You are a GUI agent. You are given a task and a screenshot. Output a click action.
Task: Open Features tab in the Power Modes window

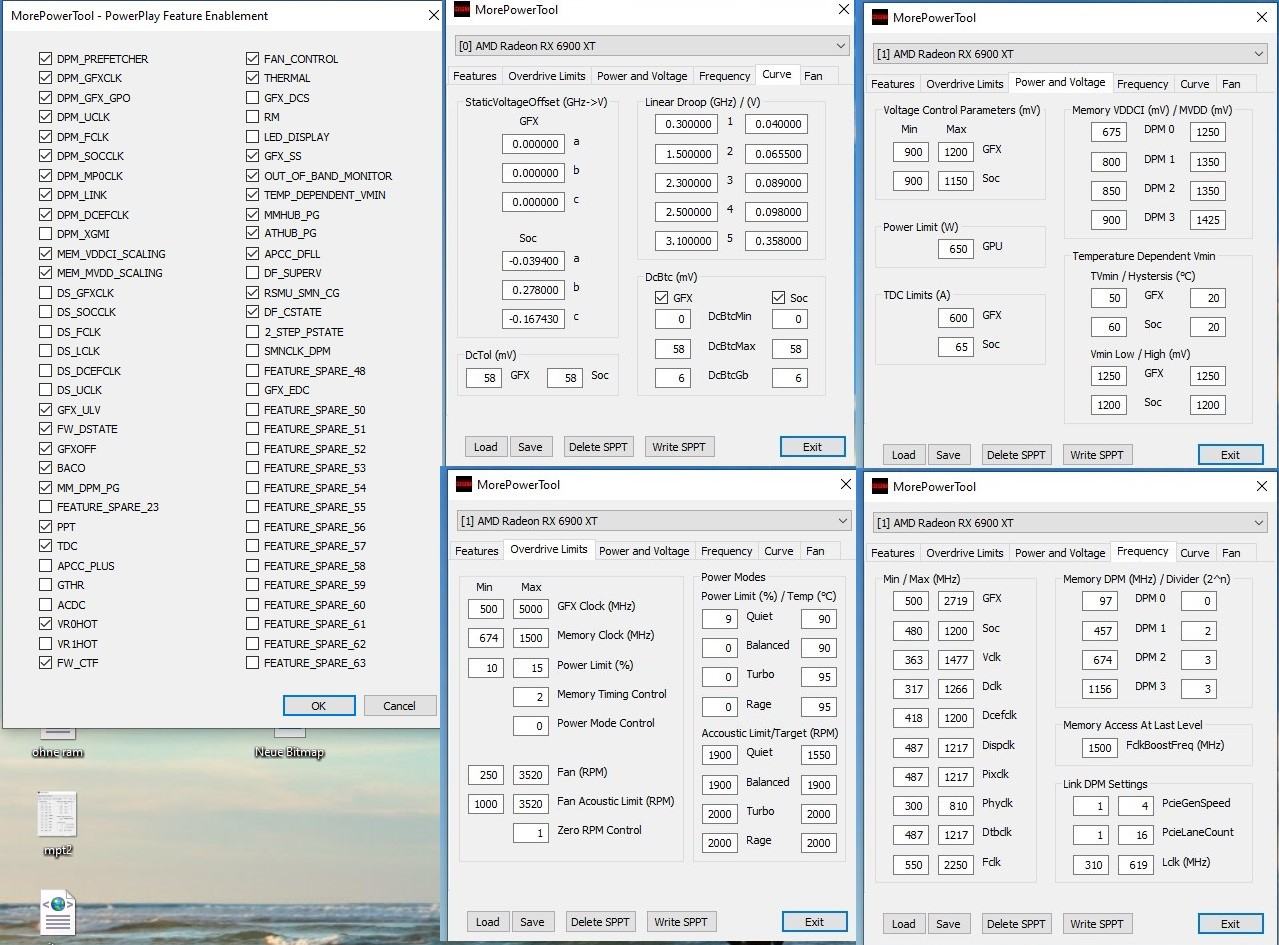(x=477, y=551)
